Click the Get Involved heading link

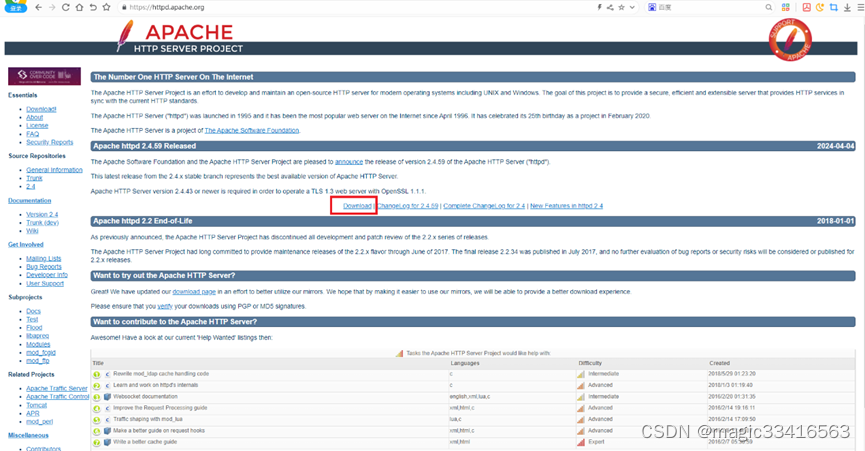(26, 245)
